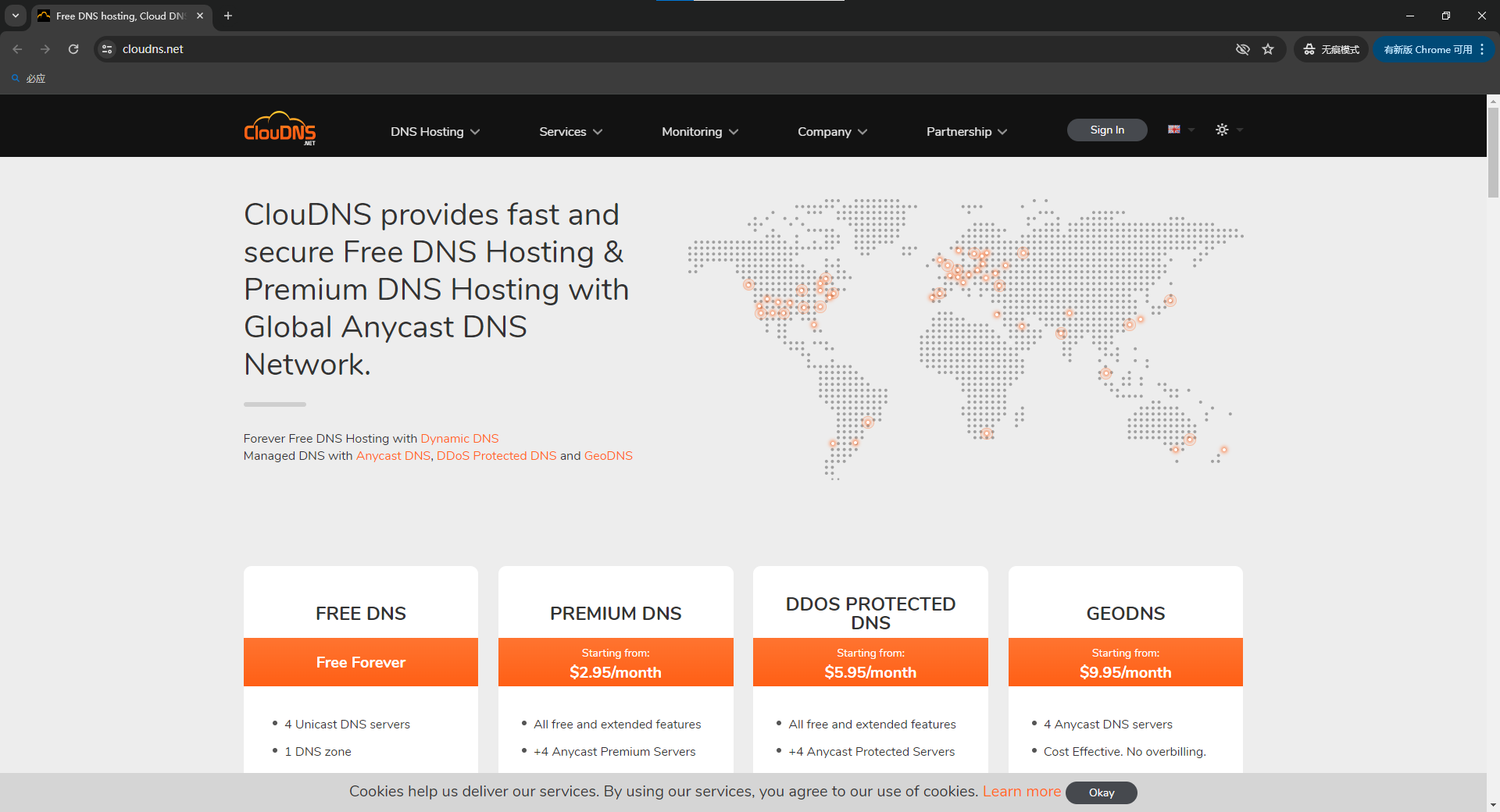Viewport: 1500px width, 812px height.
Task: Click '+4 Anycast Premium Servers' text
Action: click(x=615, y=752)
